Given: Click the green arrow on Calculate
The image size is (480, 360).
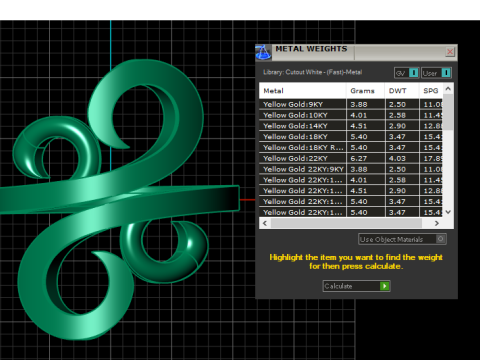Looking at the screenshot, I should coord(385,286).
